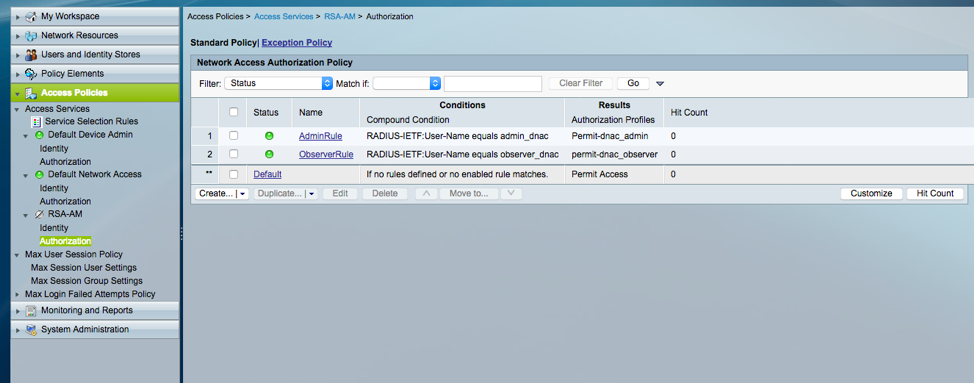Click the Edit button
This screenshot has width=974, height=383.
[x=340, y=194]
